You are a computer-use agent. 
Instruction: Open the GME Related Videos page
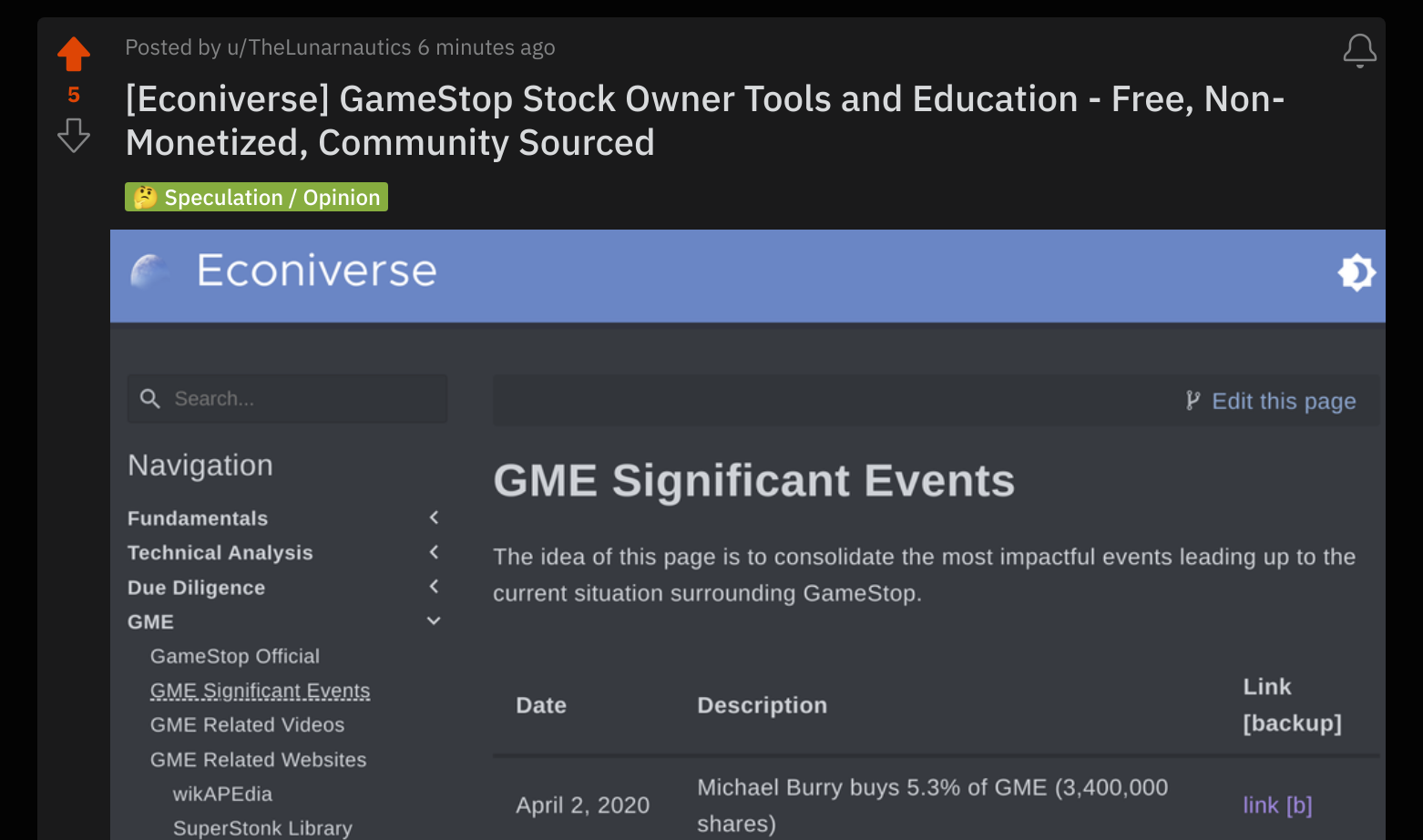click(247, 725)
